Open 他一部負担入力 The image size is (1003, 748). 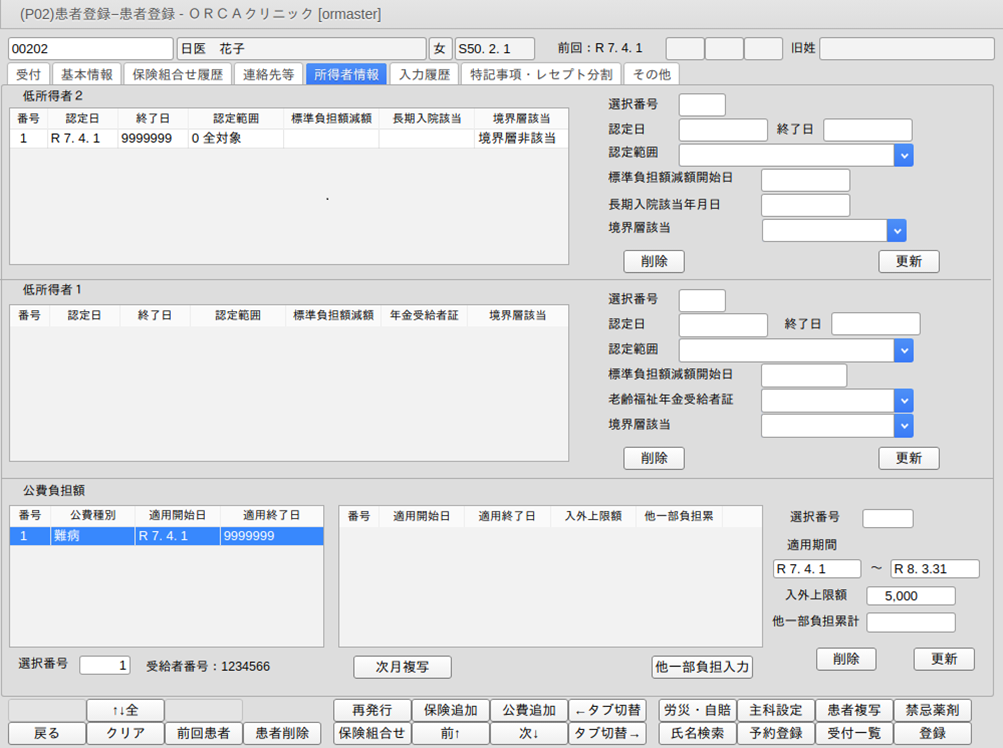click(x=701, y=667)
